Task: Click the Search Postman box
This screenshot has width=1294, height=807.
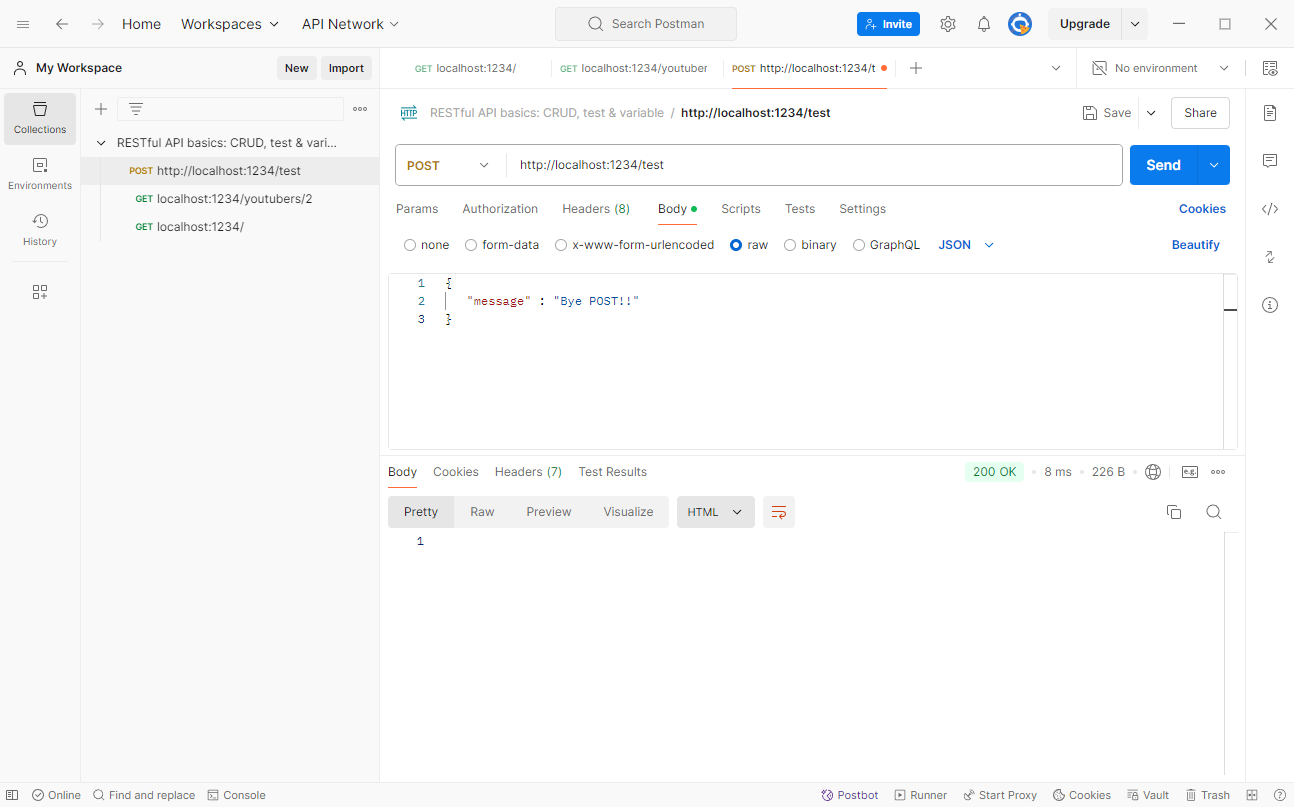Action: 646,24
